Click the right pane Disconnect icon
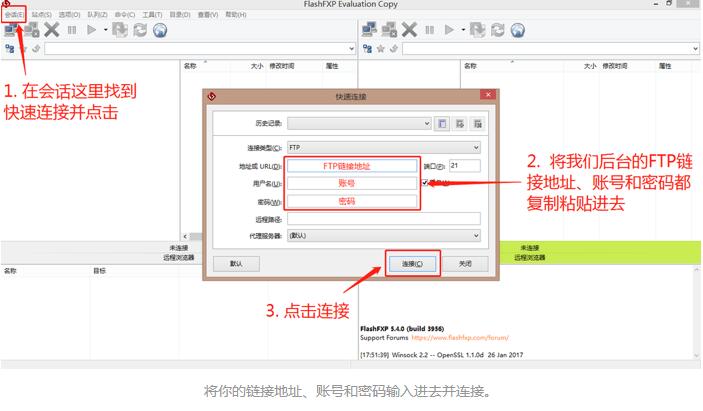The height and width of the screenshot is (411, 703). [x=389, y=30]
